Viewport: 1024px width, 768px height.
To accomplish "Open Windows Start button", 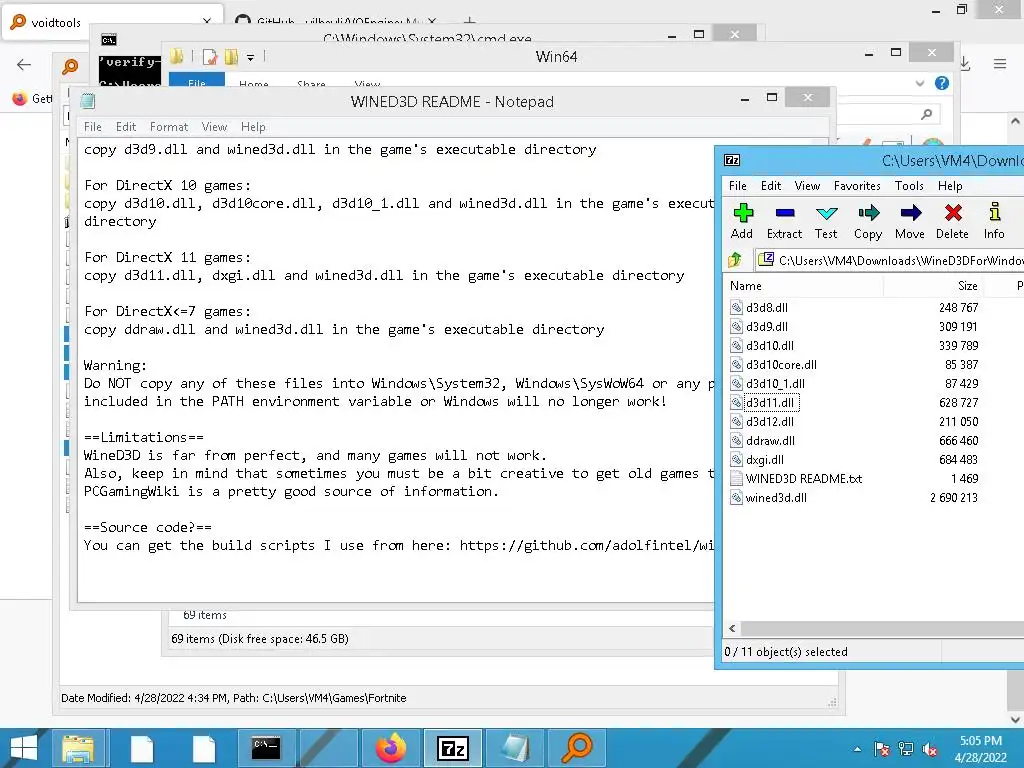I will click(24, 748).
